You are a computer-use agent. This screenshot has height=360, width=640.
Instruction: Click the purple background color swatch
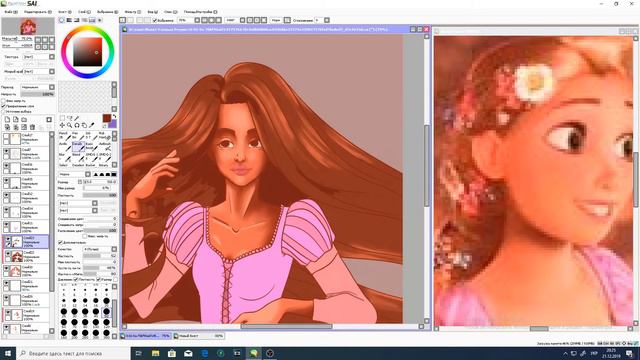(x=113, y=124)
